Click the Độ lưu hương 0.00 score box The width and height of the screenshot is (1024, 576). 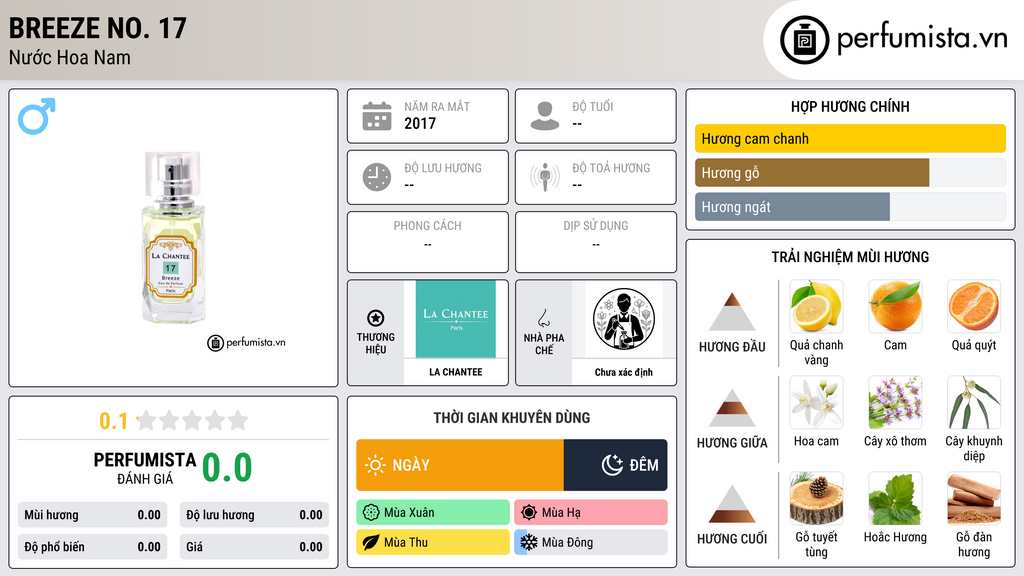pos(254,515)
